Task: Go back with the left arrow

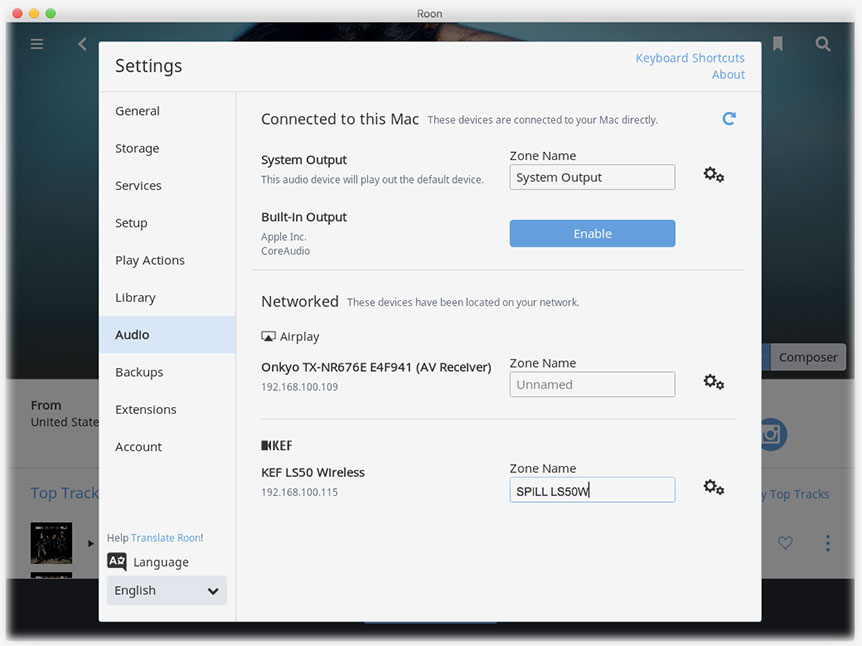Action: pyautogui.click(x=82, y=44)
